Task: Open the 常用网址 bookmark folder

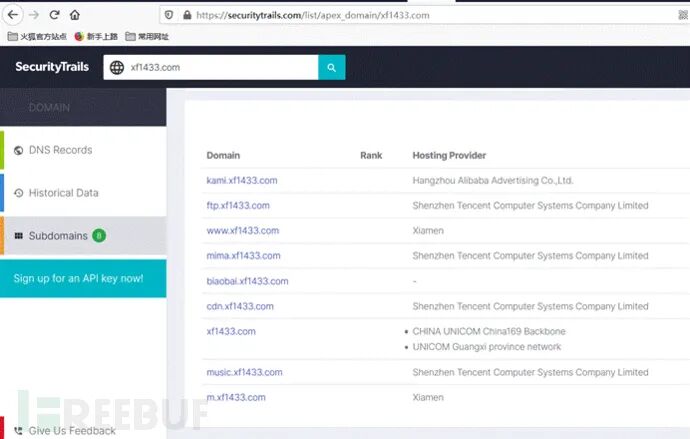Action: [x=147, y=37]
